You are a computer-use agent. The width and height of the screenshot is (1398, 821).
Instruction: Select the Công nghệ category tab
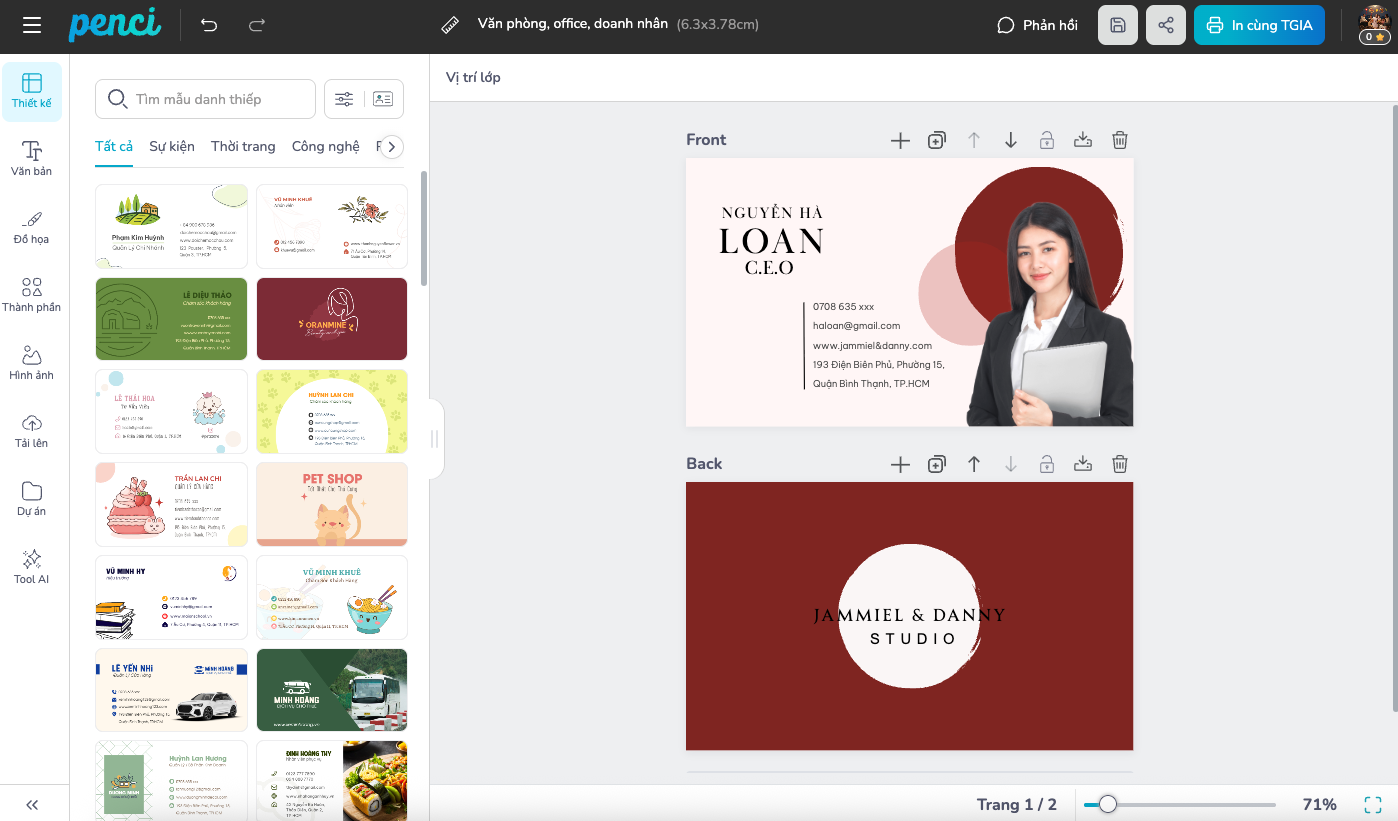coord(325,146)
